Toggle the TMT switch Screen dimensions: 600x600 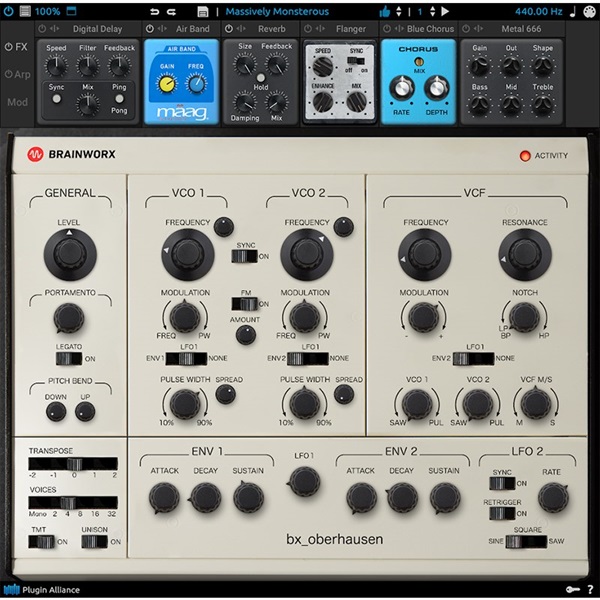[41, 541]
